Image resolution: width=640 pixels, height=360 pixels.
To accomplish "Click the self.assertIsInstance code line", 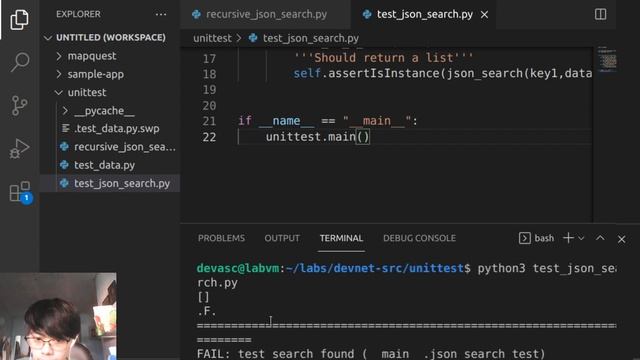I will point(442,73).
